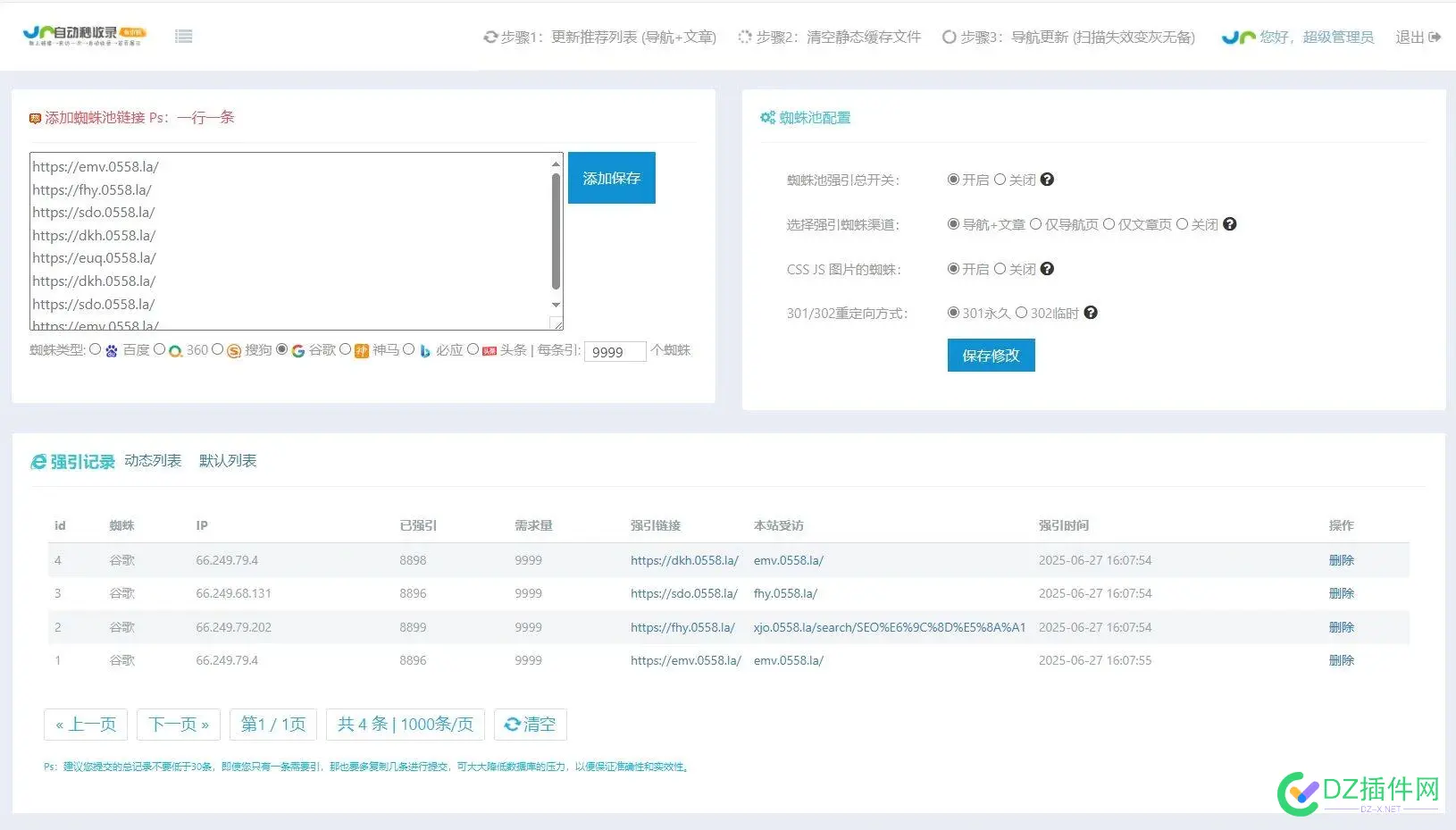Open help icon for 301/302重定向方式
The width and height of the screenshot is (1456, 830).
[x=1091, y=313]
